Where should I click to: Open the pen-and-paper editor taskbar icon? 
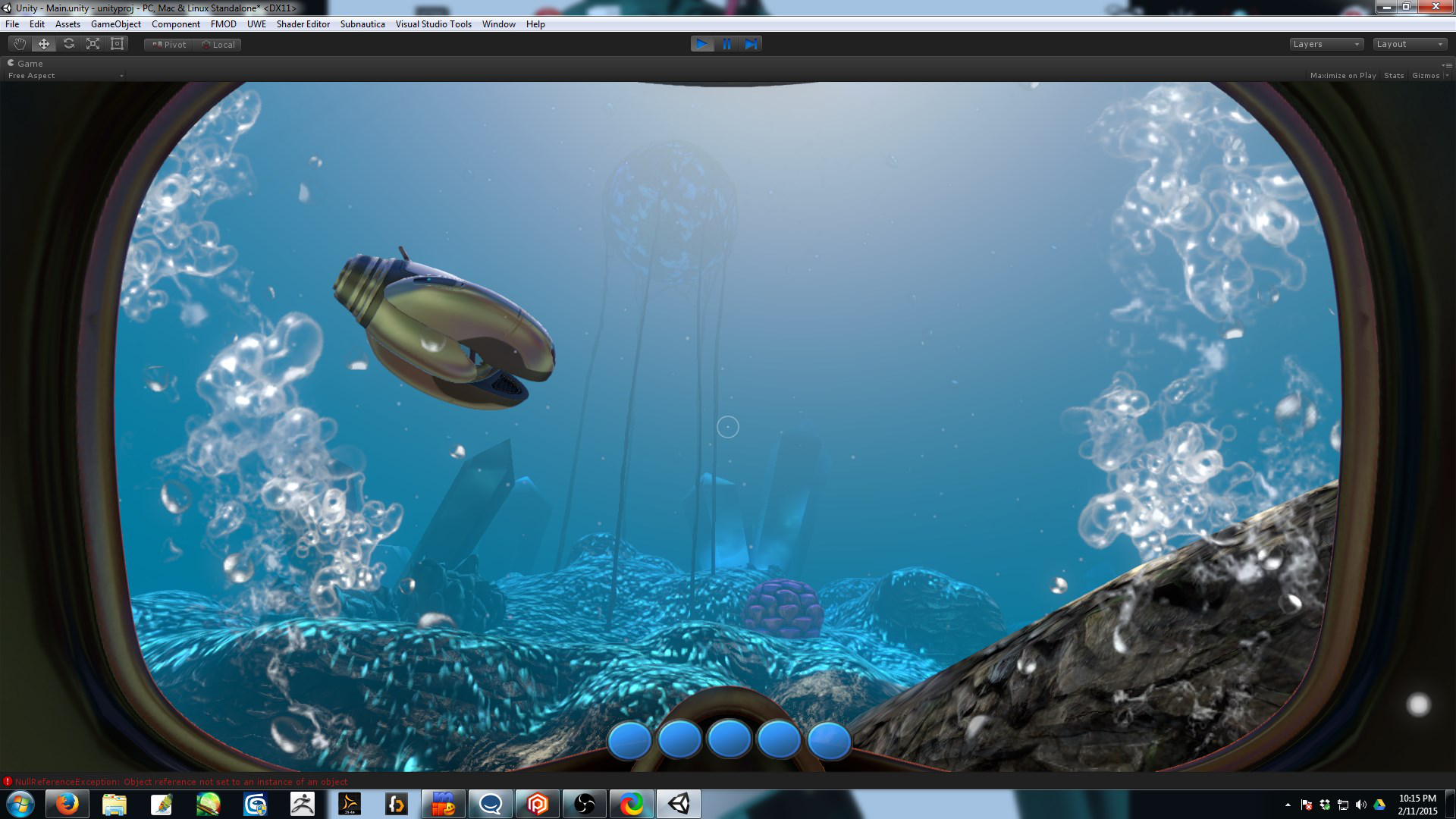162,804
